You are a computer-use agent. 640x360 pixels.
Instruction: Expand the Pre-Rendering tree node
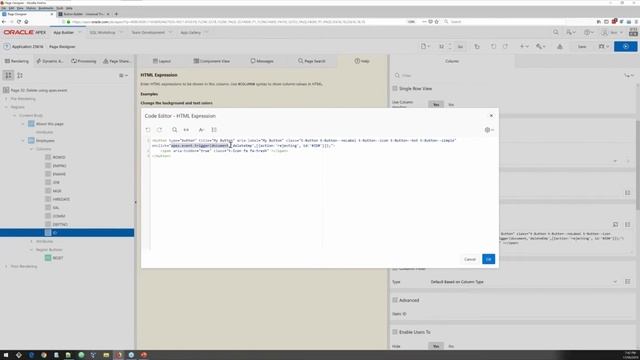tap(6, 99)
